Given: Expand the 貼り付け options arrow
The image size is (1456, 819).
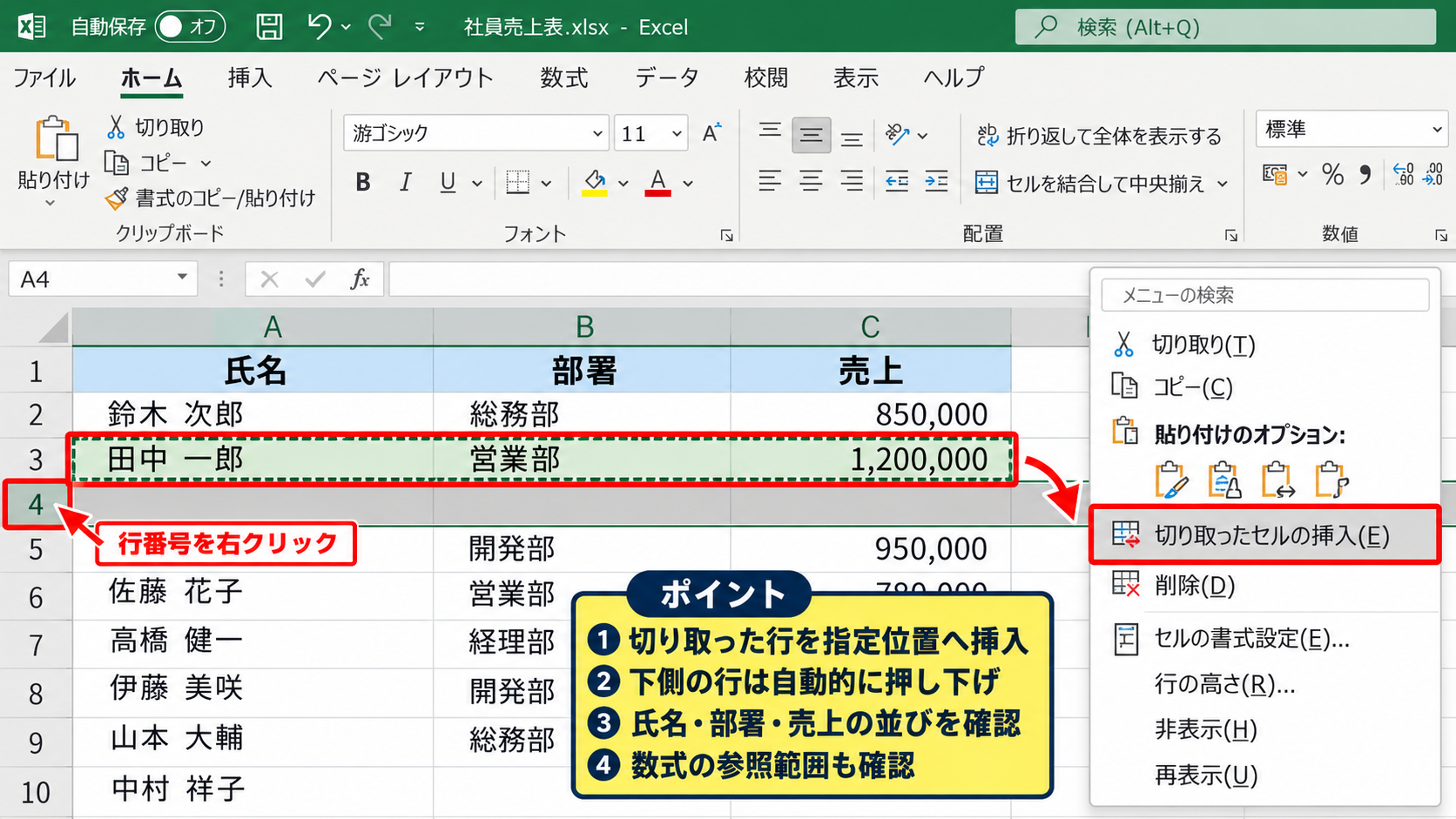Looking at the screenshot, I should [x=51, y=204].
